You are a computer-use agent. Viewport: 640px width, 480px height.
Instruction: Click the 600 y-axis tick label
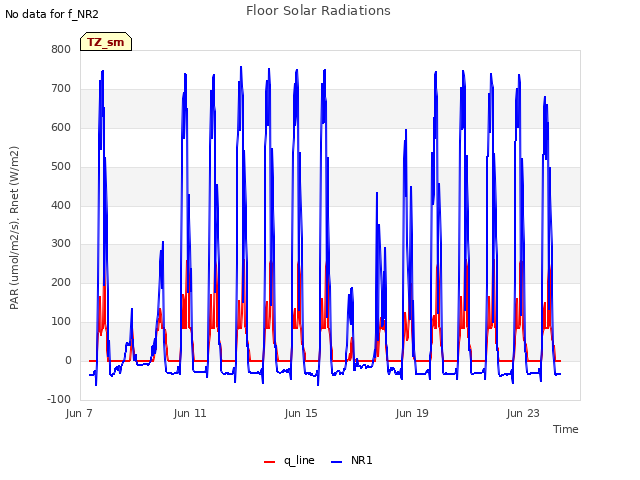click(x=61, y=127)
